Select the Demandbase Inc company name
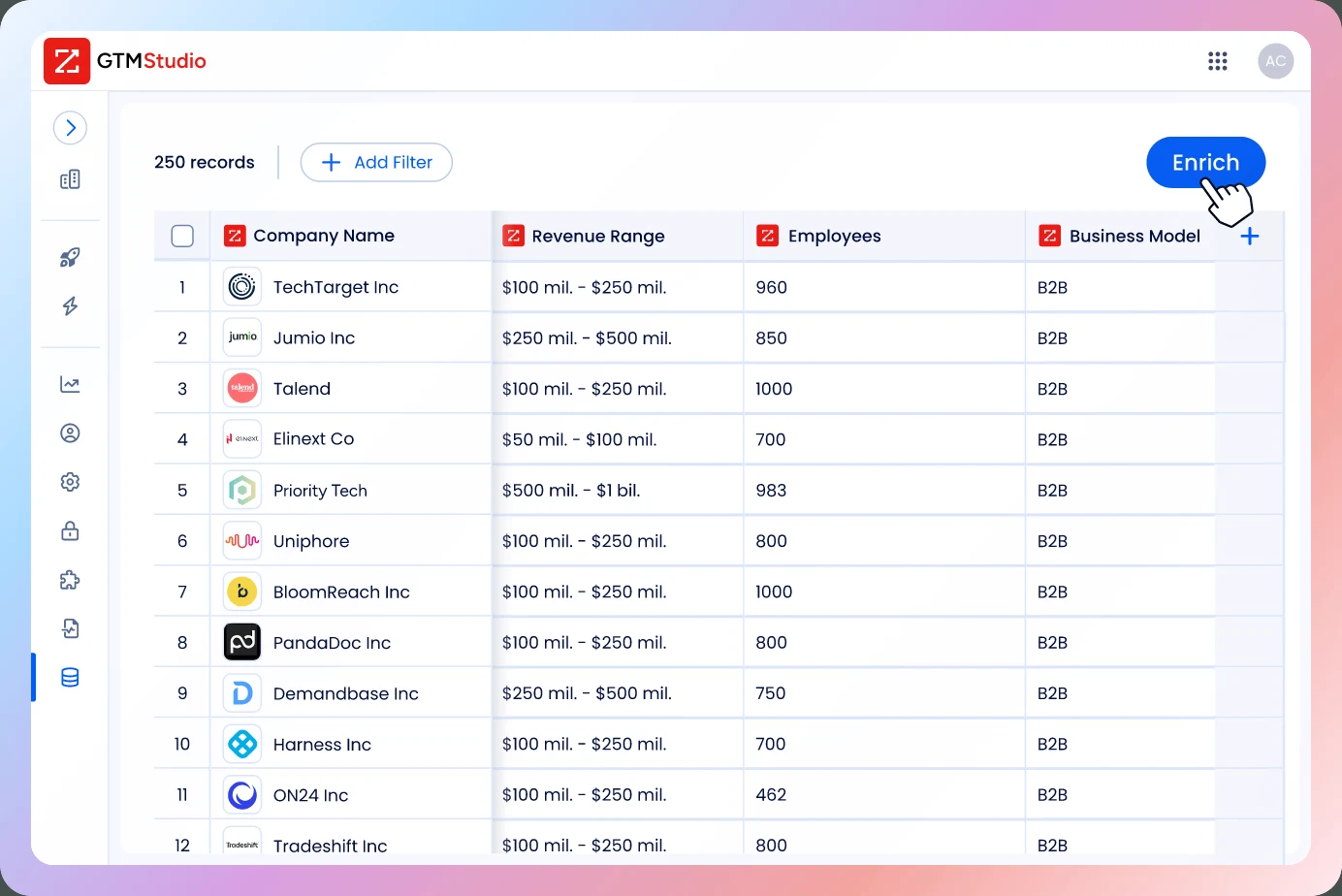 click(346, 693)
